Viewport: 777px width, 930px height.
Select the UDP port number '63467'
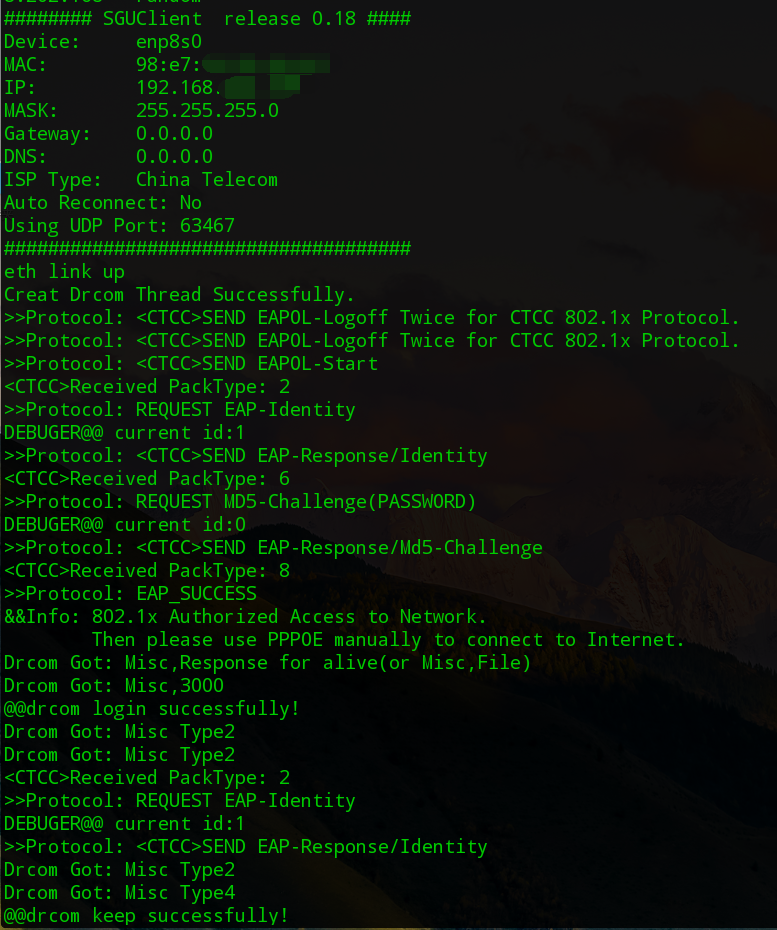(x=207, y=226)
